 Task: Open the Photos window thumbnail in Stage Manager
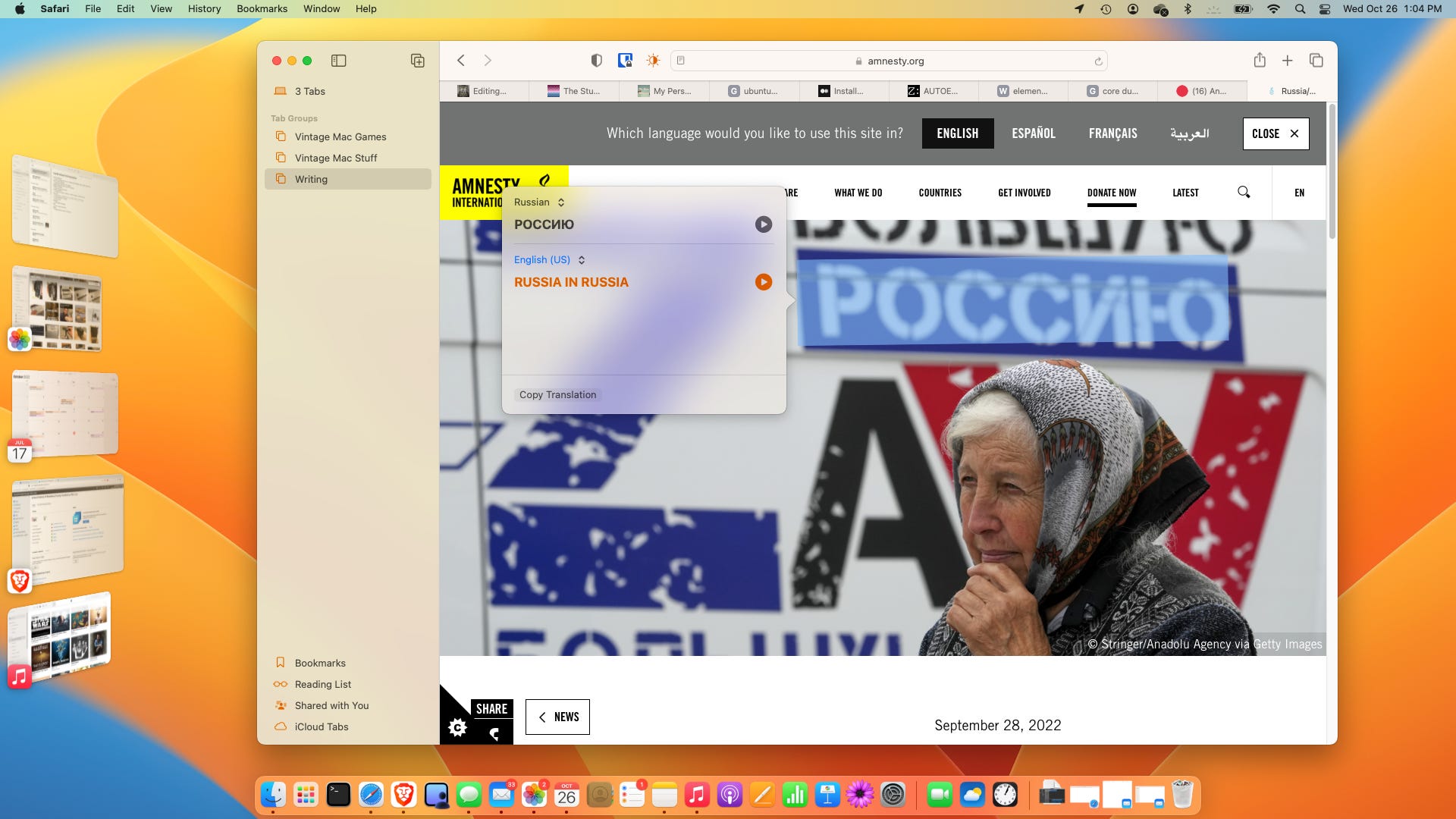click(58, 309)
